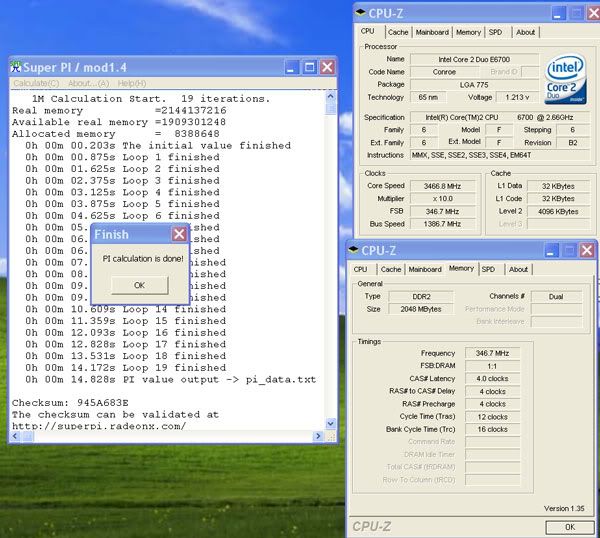Select Cache tab in lower CPU-Z window
This screenshot has height=538, width=600.
coord(391,269)
